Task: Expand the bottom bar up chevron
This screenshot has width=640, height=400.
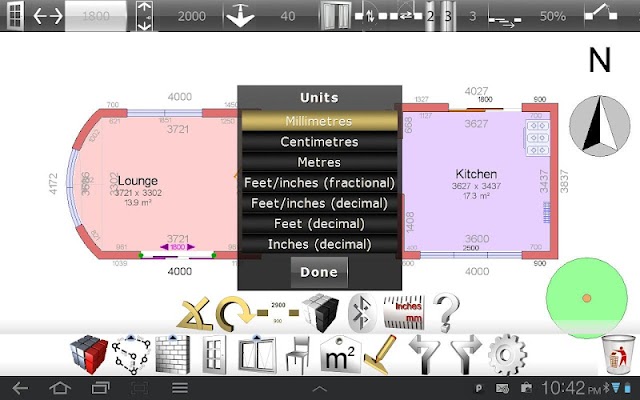Action: coord(320,389)
